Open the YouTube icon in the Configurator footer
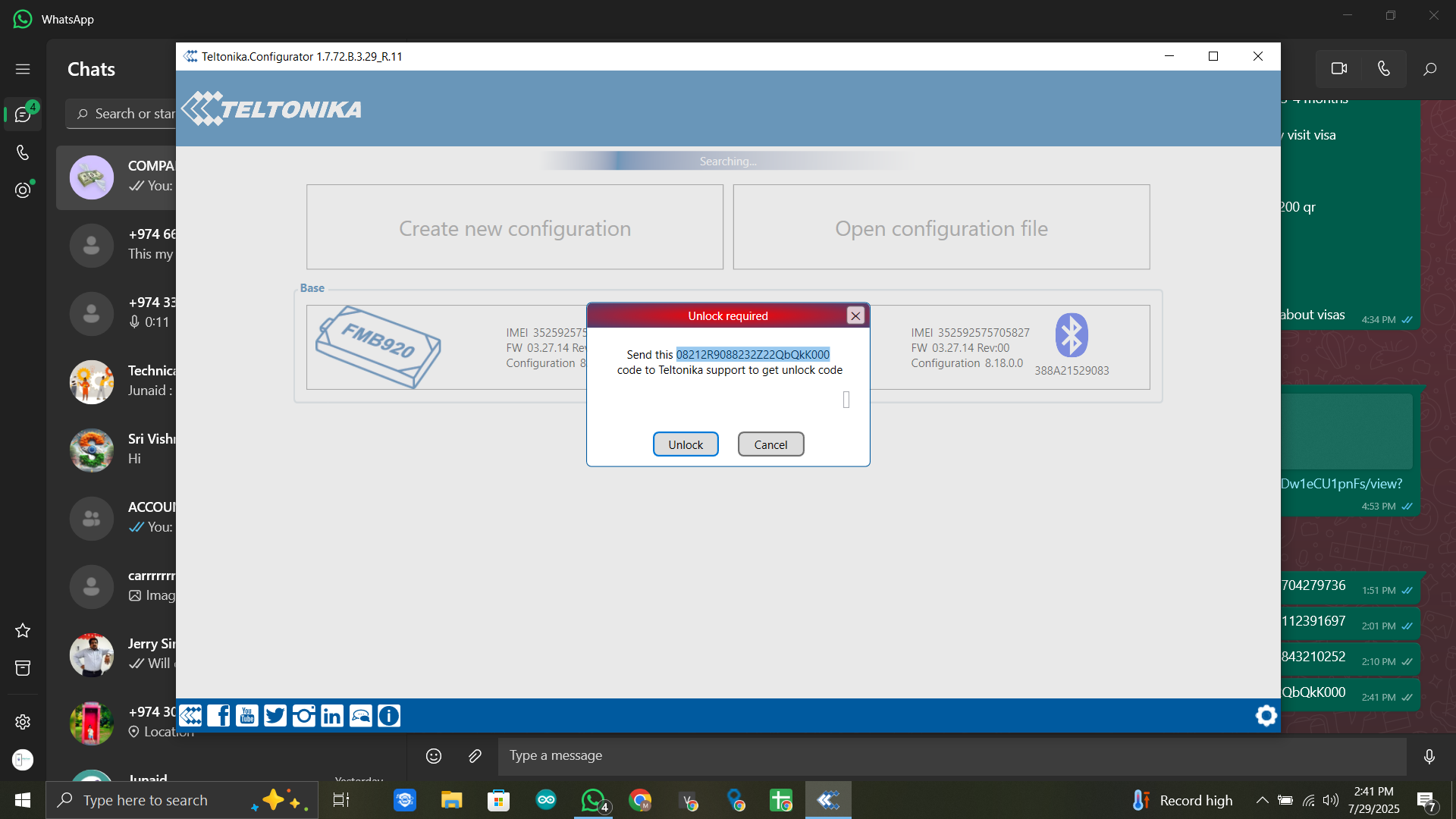The image size is (1456, 819). 247,716
